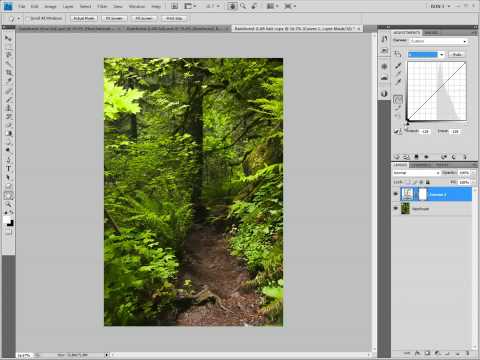The width and height of the screenshot is (480, 360).
Task: Switch to the first document tab
Action: 69,29
